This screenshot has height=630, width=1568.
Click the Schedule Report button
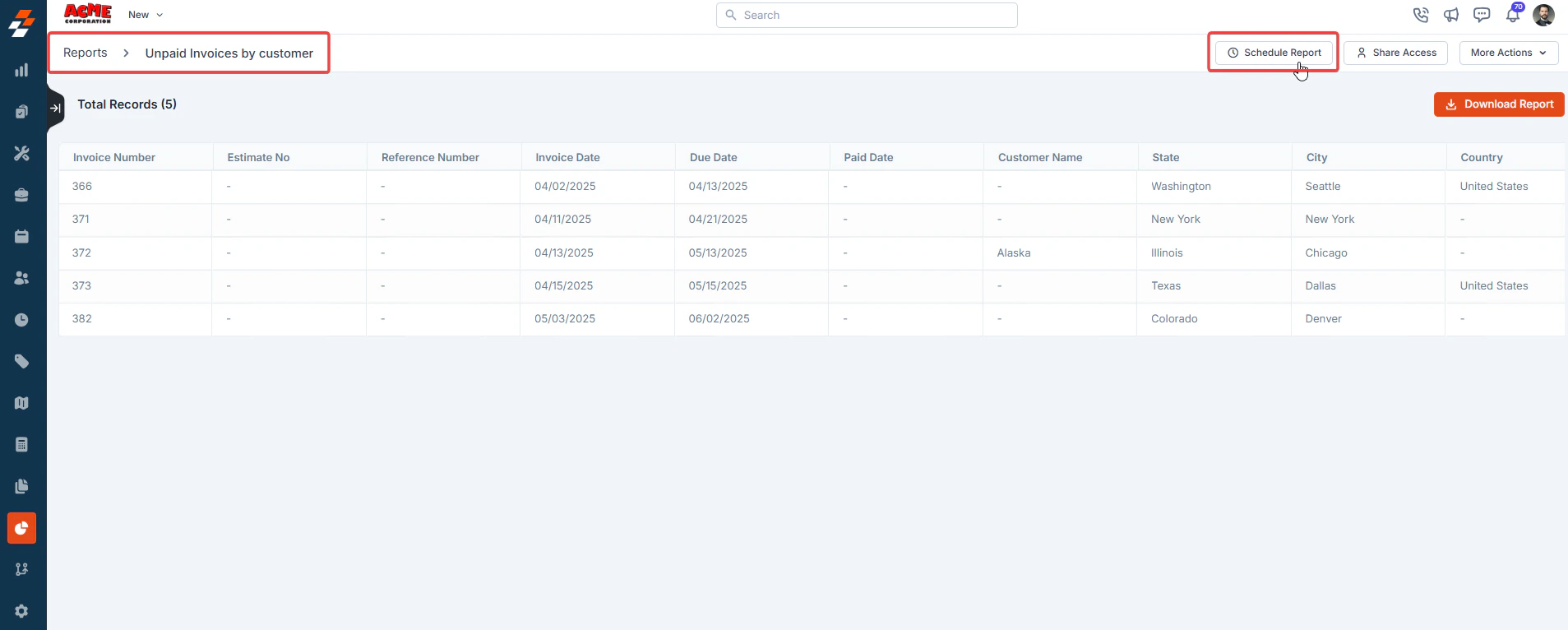tap(1274, 53)
